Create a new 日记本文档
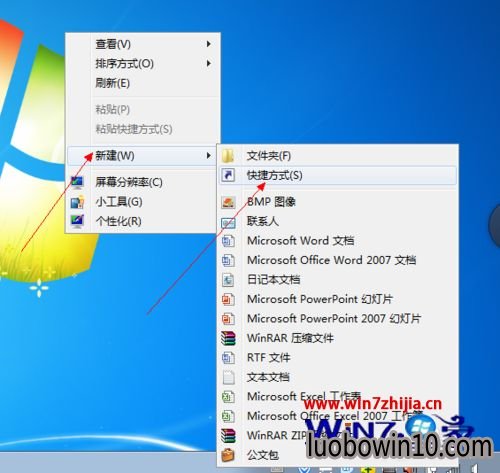Image resolution: width=500 pixels, height=473 pixels. click(338, 279)
